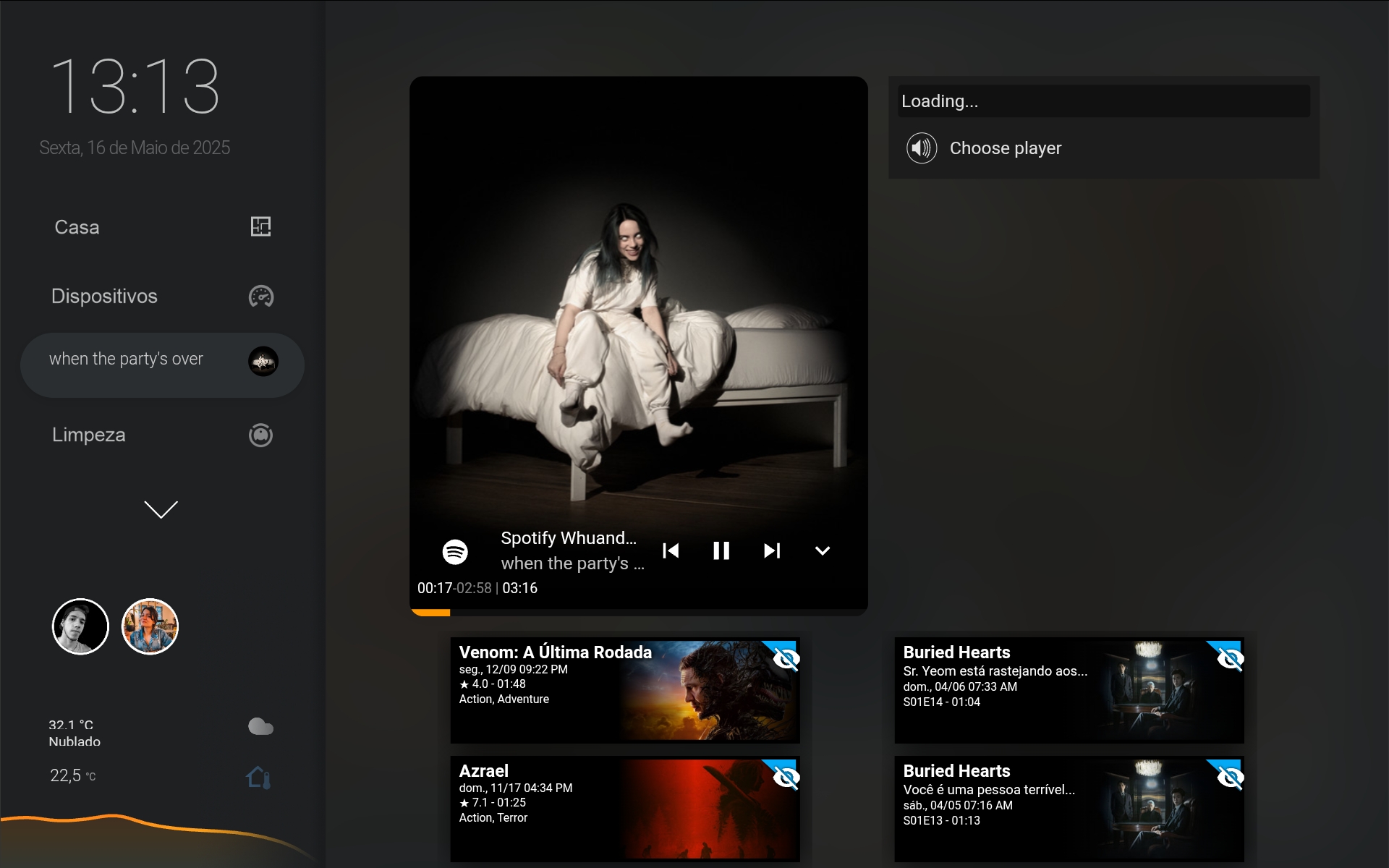
Task: Skip to the previous track
Action: (671, 551)
